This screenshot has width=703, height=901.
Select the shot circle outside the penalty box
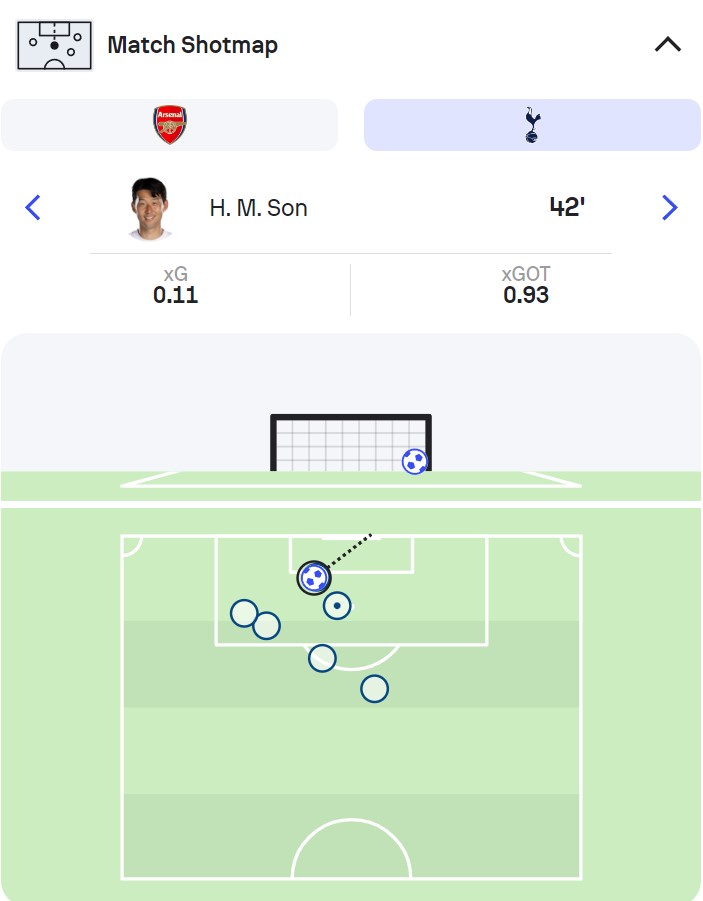point(374,688)
